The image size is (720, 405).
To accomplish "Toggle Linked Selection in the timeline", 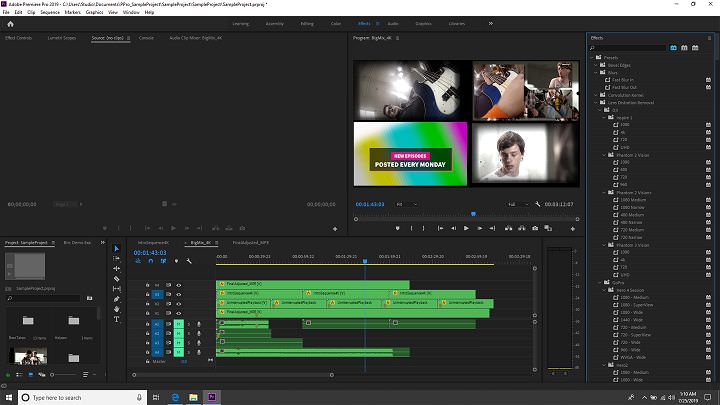I will [163, 261].
